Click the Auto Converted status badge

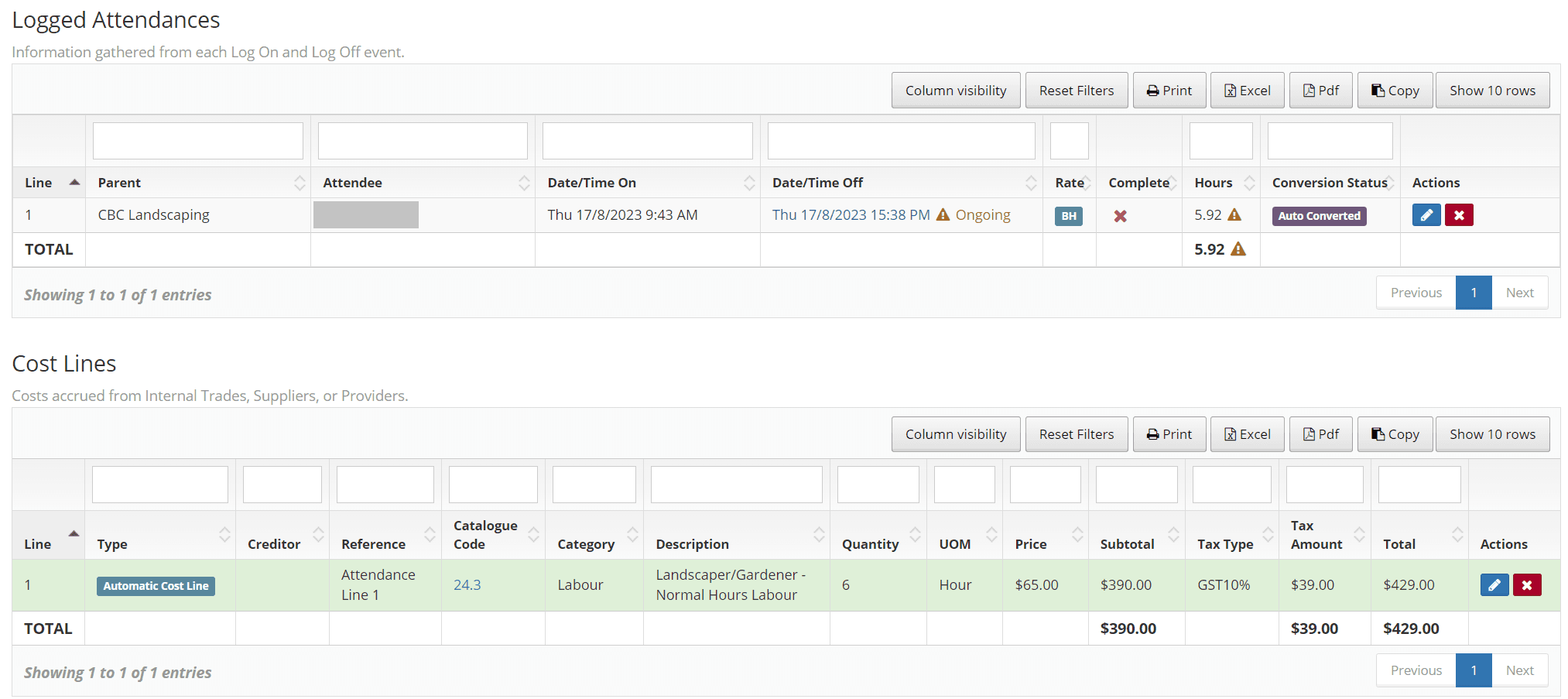1319,216
